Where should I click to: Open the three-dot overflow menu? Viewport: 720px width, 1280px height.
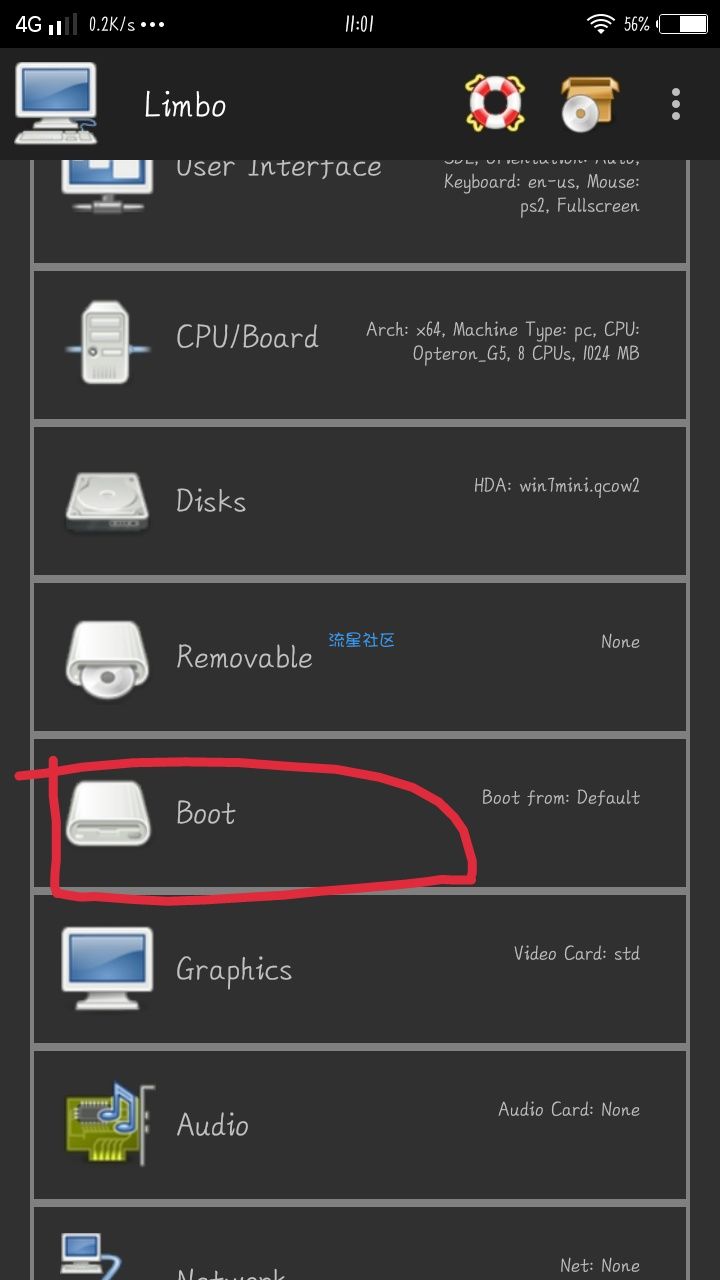pyautogui.click(x=676, y=104)
